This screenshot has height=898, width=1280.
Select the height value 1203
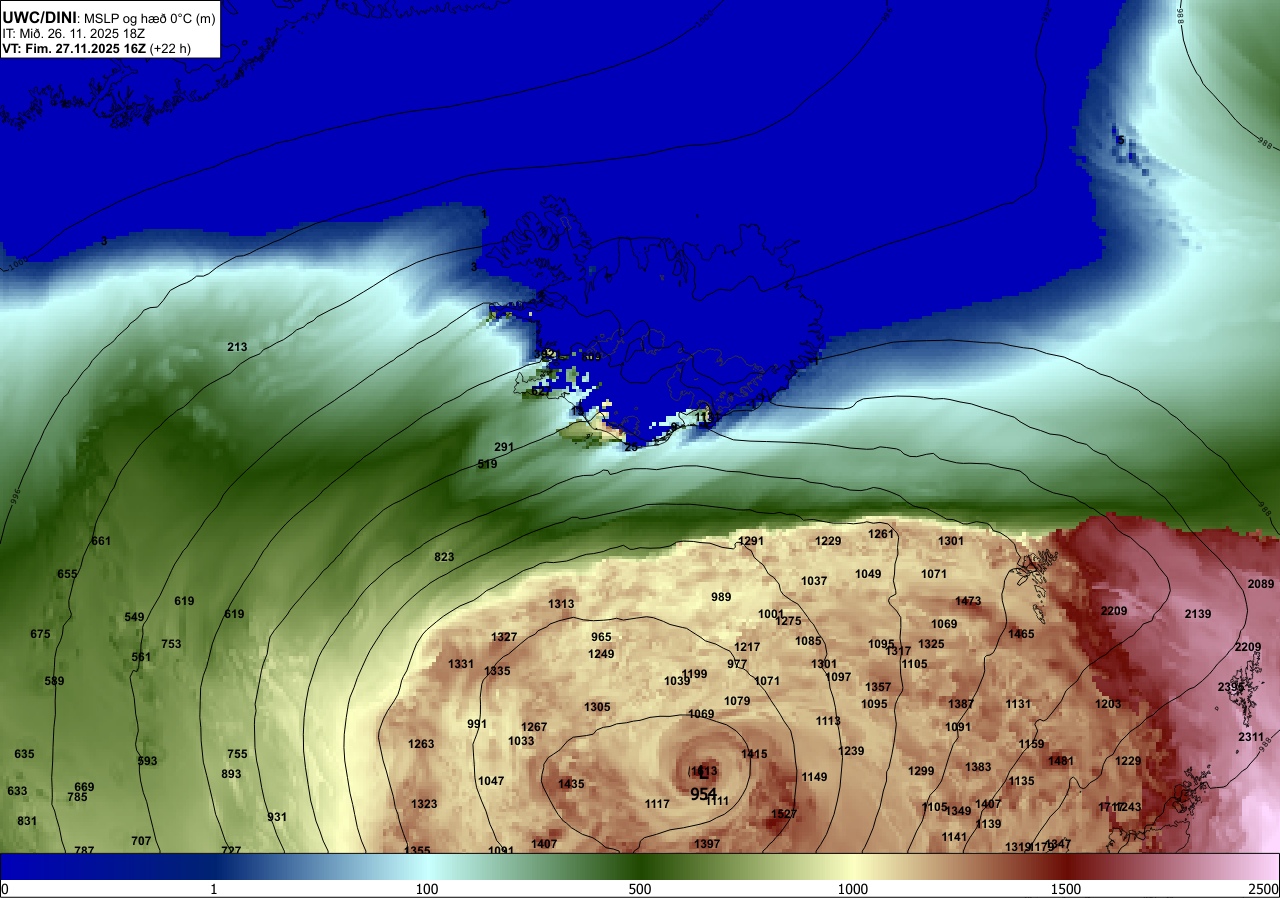click(x=1108, y=704)
